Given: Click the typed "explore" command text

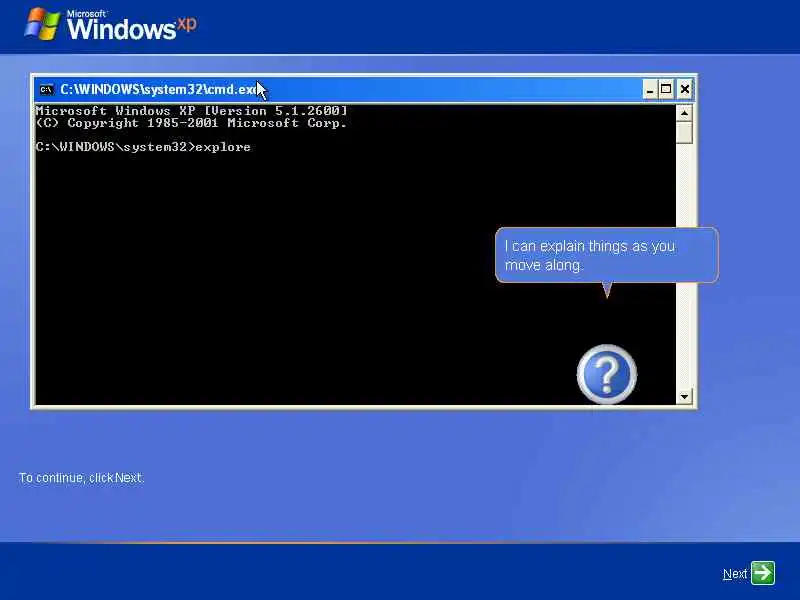Looking at the screenshot, I should pyautogui.click(x=223, y=147).
